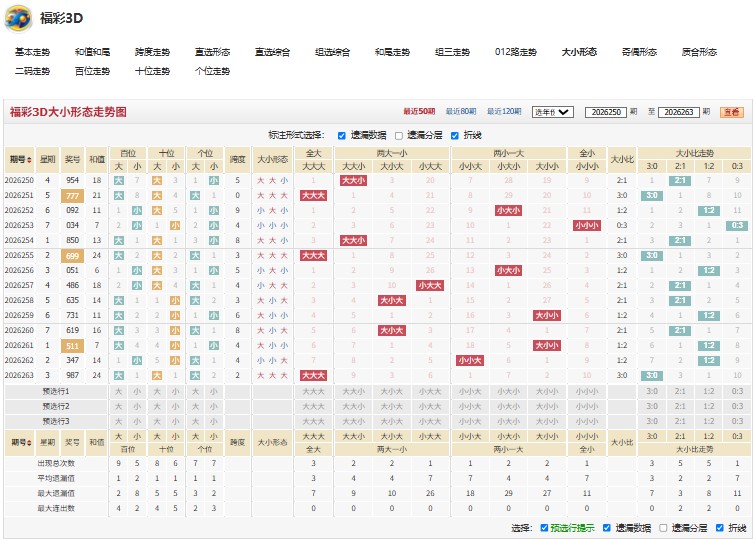
Task: Click highlighted award number 777
Action: (73, 196)
